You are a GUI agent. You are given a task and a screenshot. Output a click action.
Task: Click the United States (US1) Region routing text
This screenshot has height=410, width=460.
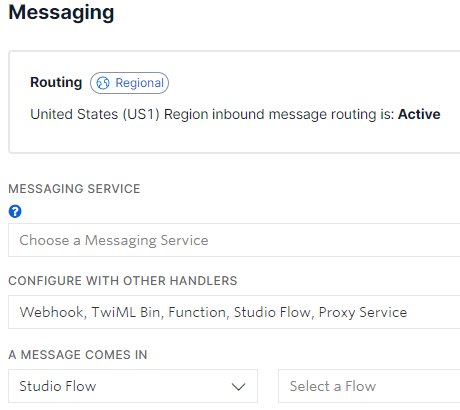(212, 114)
